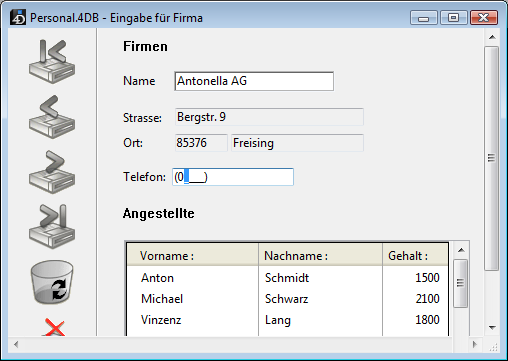This screenshot has width=508, height=361.
Task: Click the 4D application icon in title bar
Action: pyautogui.click(x=18, y=17)
